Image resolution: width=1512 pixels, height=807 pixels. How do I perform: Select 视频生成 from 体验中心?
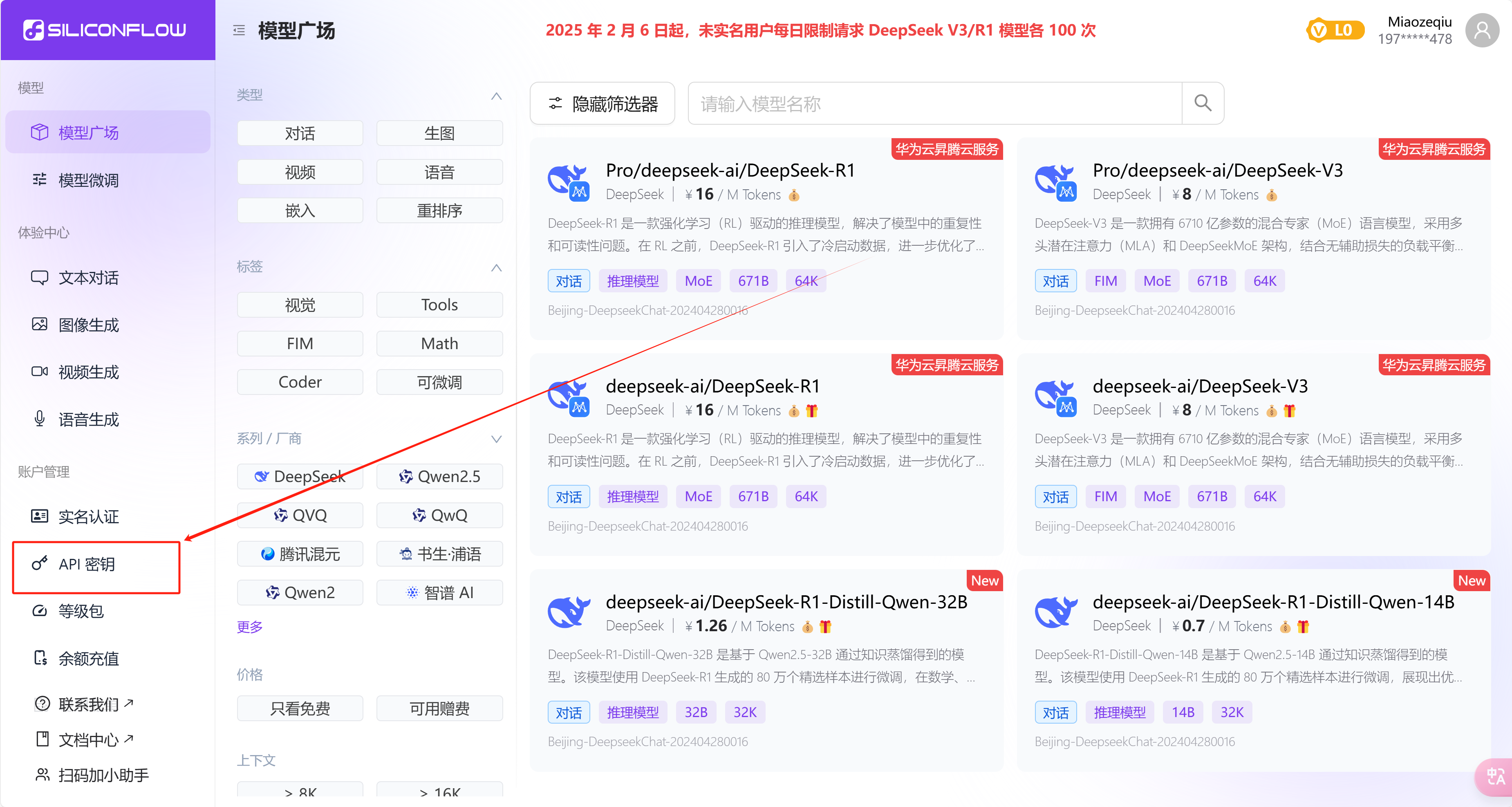[88, 372]
